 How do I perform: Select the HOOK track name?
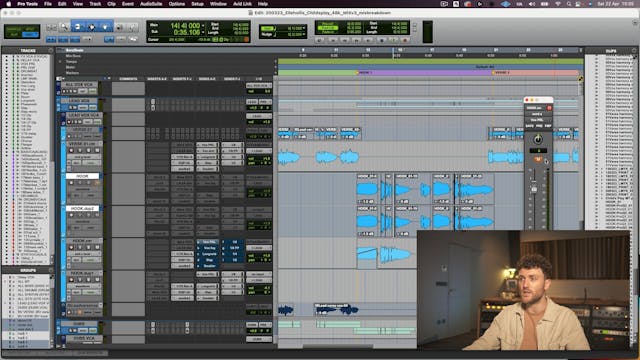point(82,176)
